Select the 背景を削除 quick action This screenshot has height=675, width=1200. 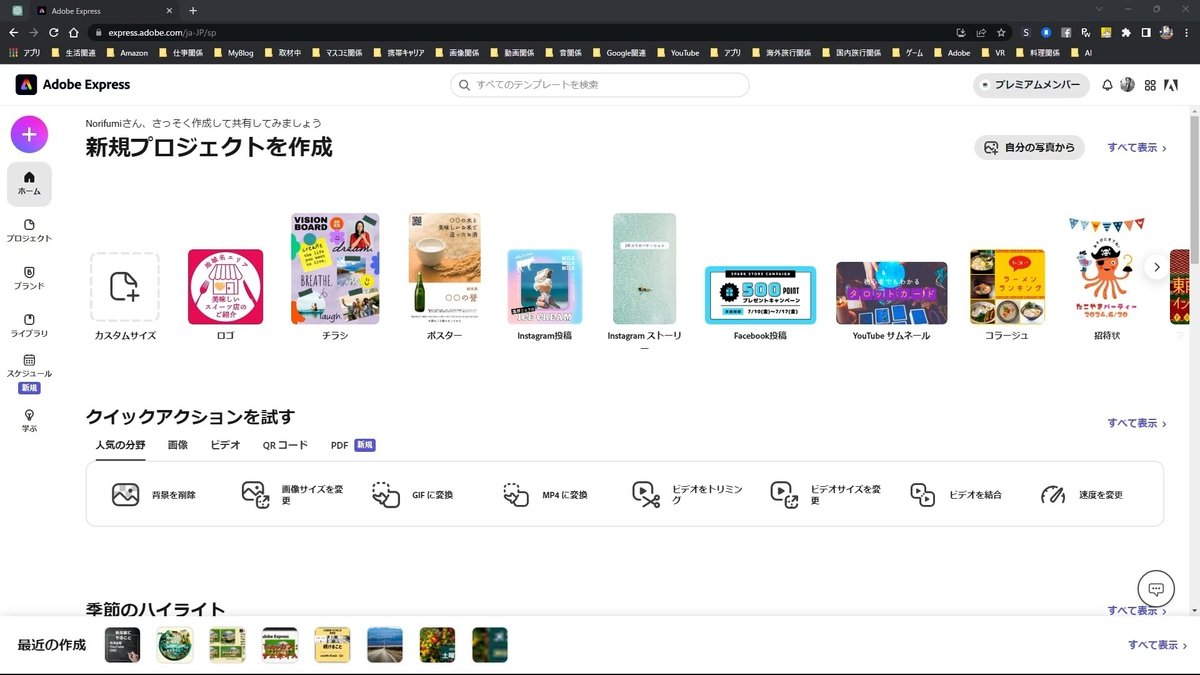(x=155, y=494)
